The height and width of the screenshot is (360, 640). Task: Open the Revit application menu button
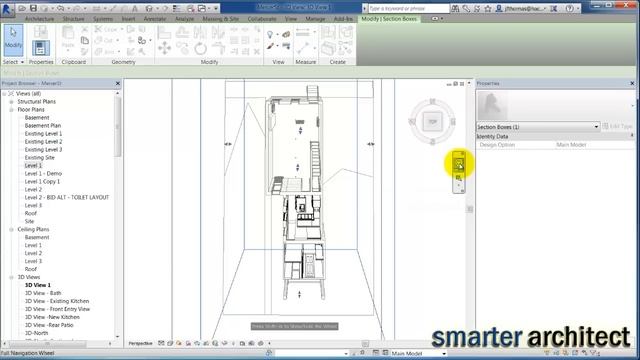click(7, 9)
